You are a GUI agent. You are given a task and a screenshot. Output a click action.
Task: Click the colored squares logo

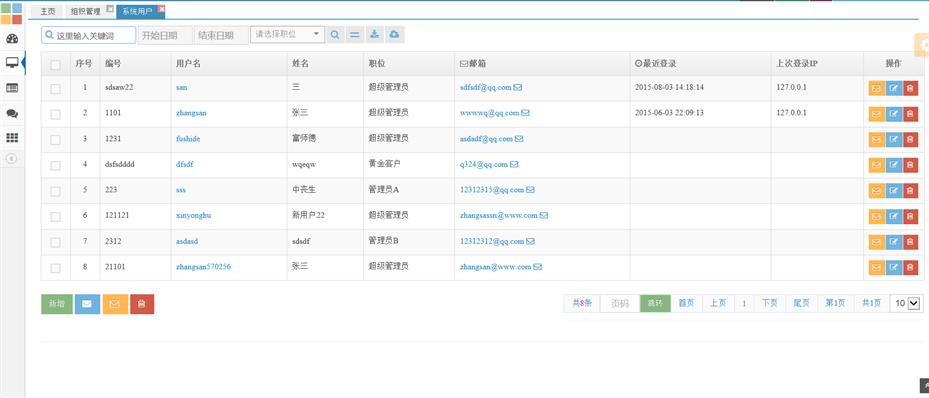point(12,13)
